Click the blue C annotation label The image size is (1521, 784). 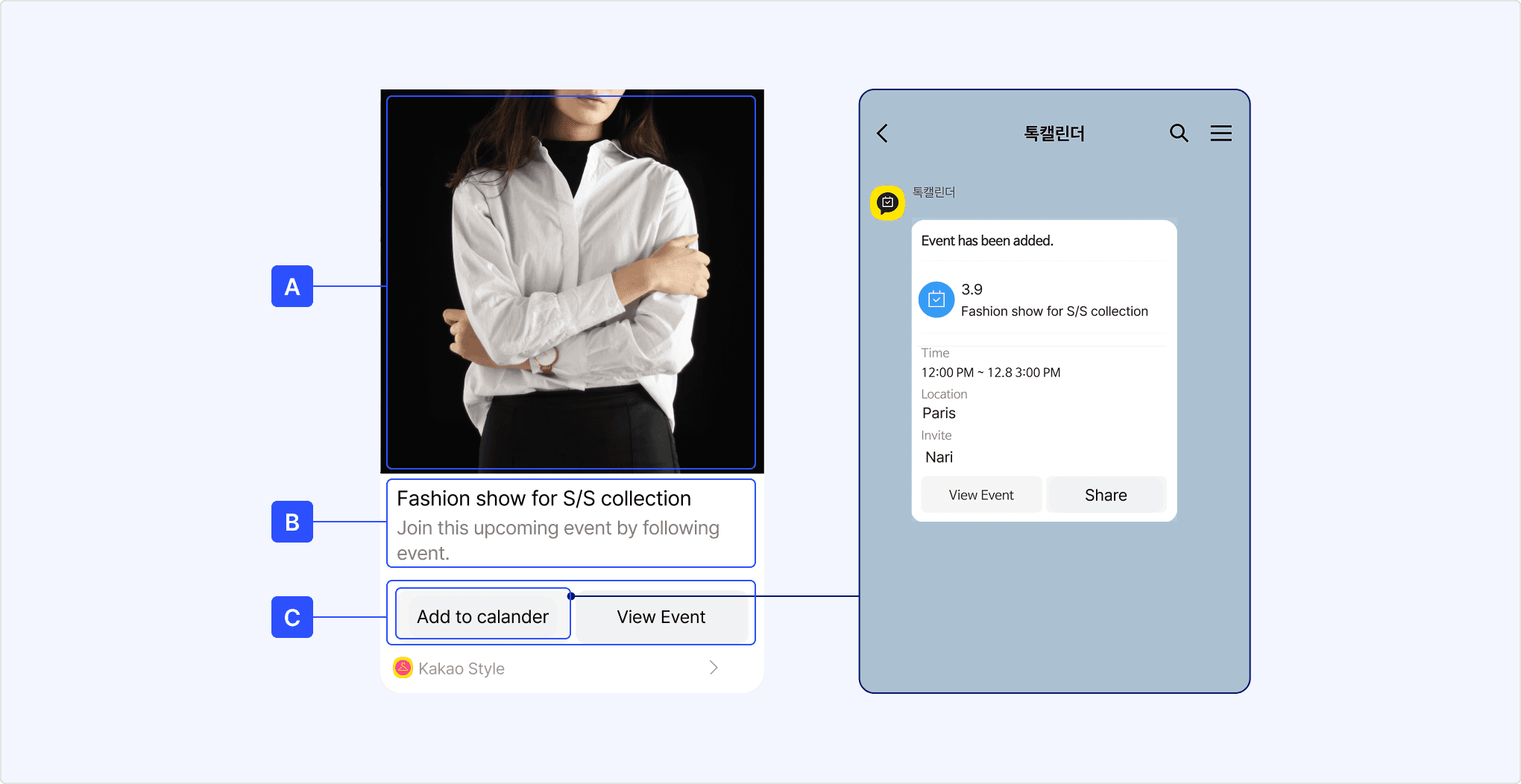(292, 617)
